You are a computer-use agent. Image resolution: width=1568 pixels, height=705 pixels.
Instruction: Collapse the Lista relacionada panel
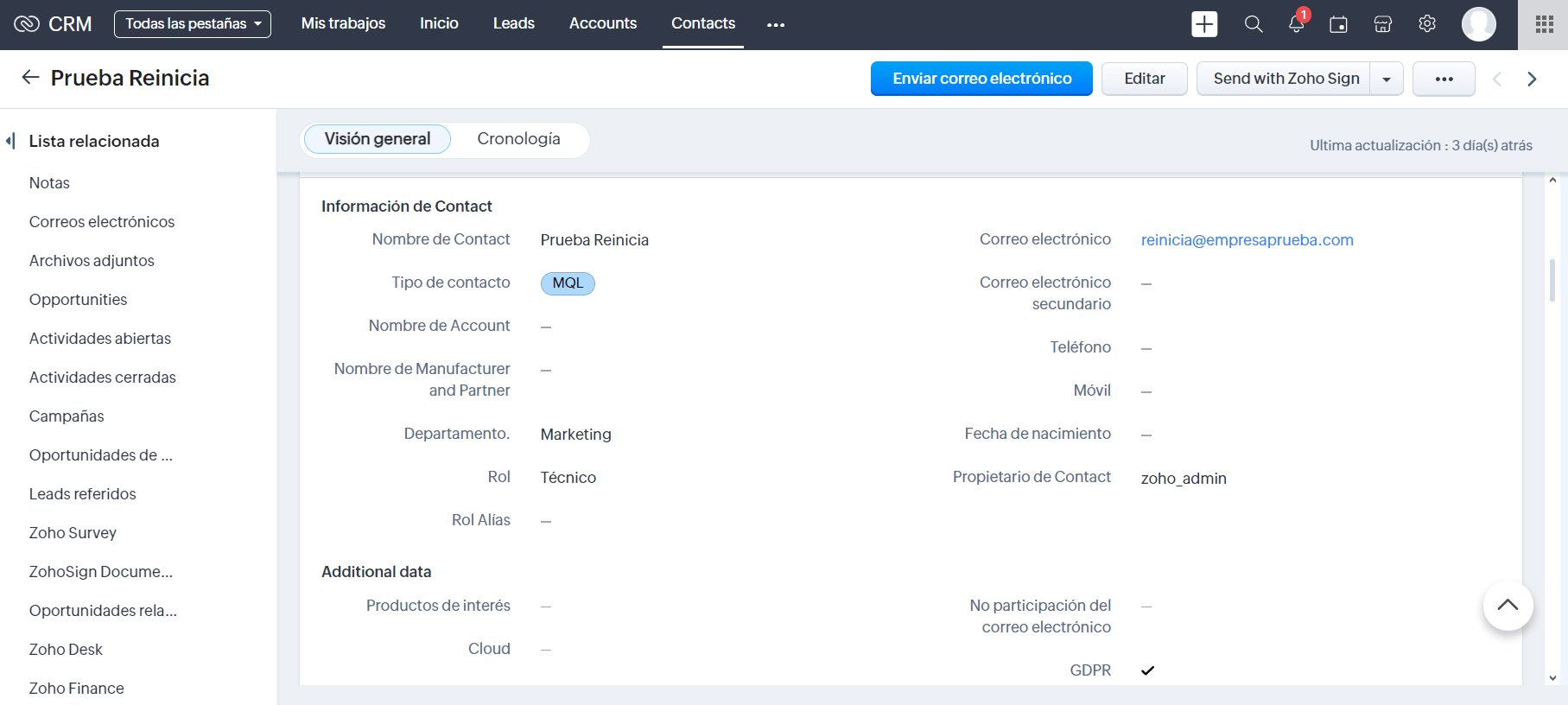click(11, 141)
